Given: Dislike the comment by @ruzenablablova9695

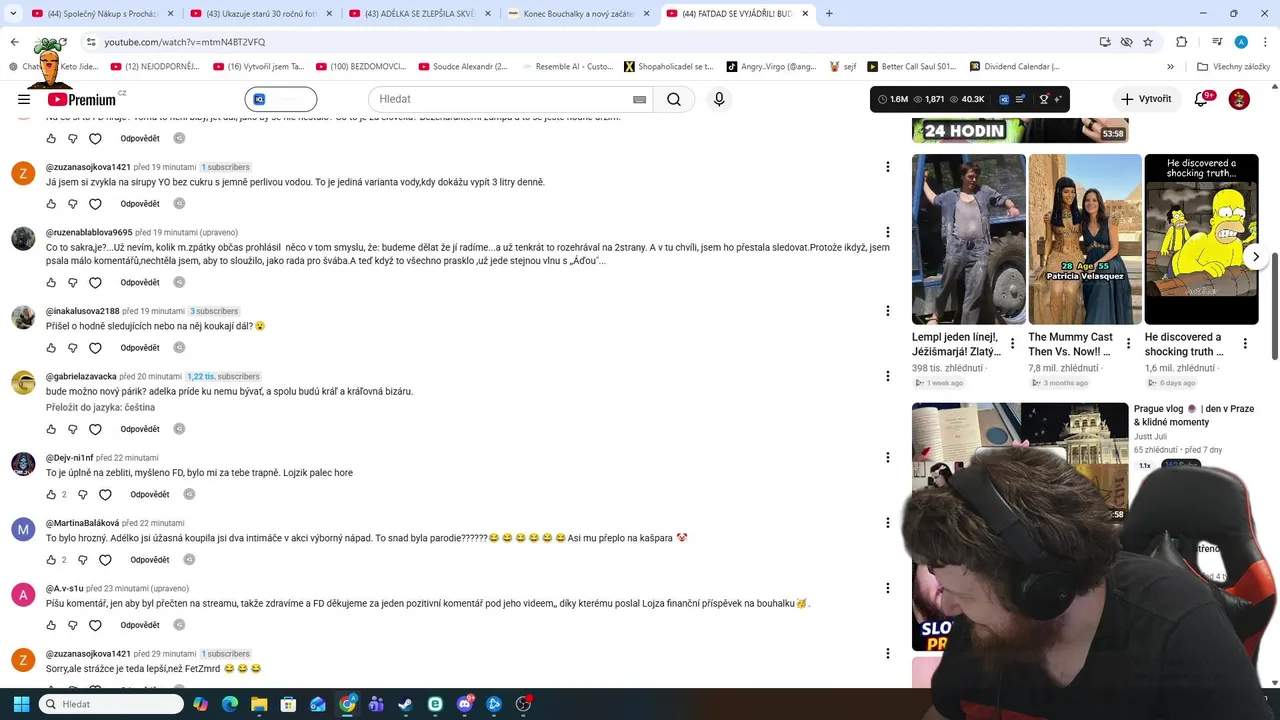Looking at the screenshot, I should [x=73, y=283].
